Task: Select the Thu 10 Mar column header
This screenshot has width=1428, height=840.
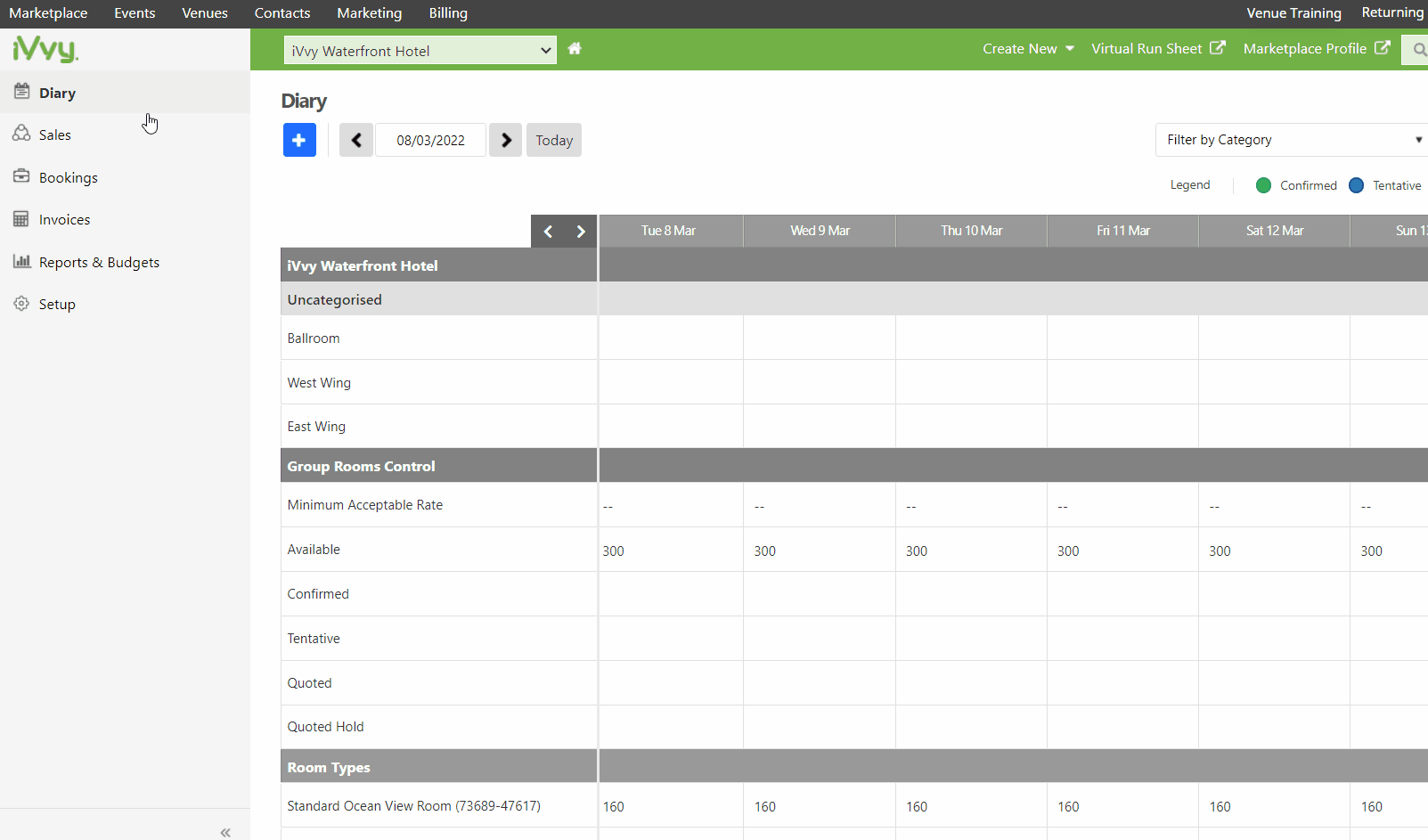Action: pyautogui.click(x=972, y=231)
